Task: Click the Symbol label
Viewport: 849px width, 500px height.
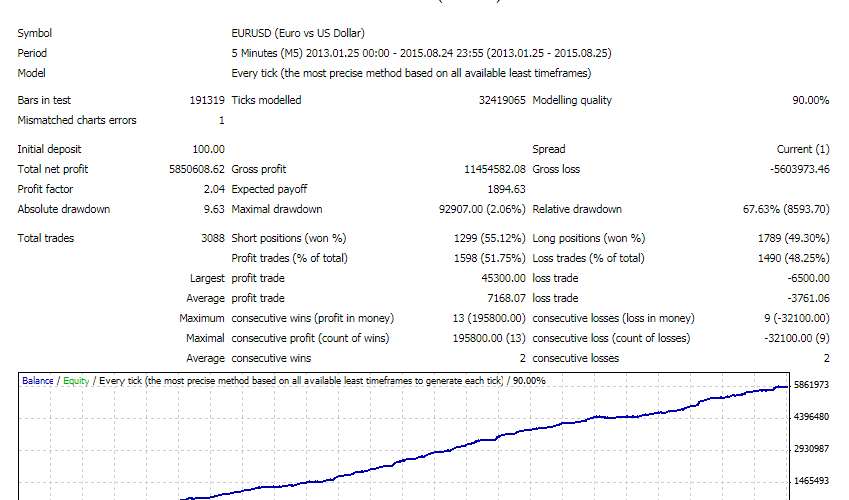Action: coord(35,33)
